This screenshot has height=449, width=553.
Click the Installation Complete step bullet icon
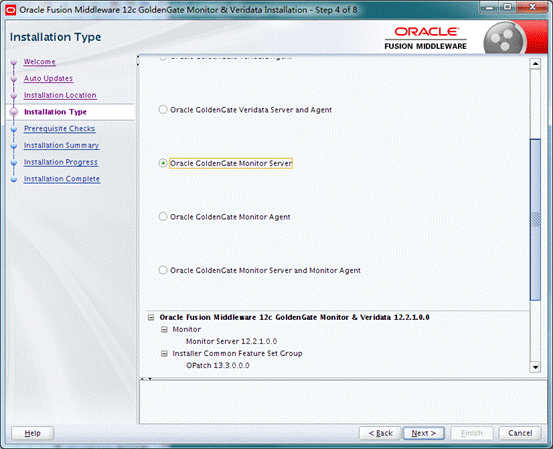click(x=14, y=179)
